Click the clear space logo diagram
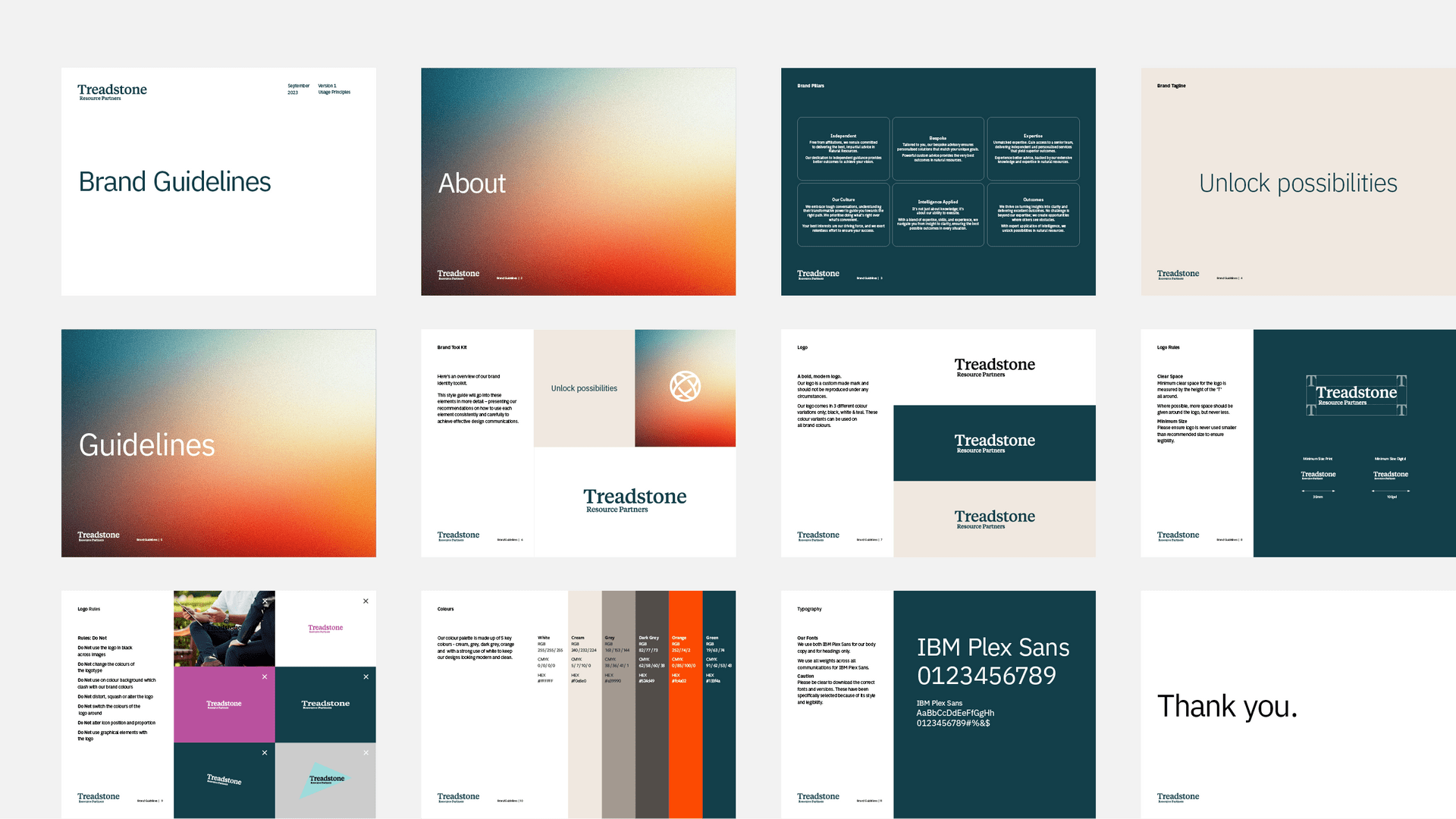 point(1356,395)
